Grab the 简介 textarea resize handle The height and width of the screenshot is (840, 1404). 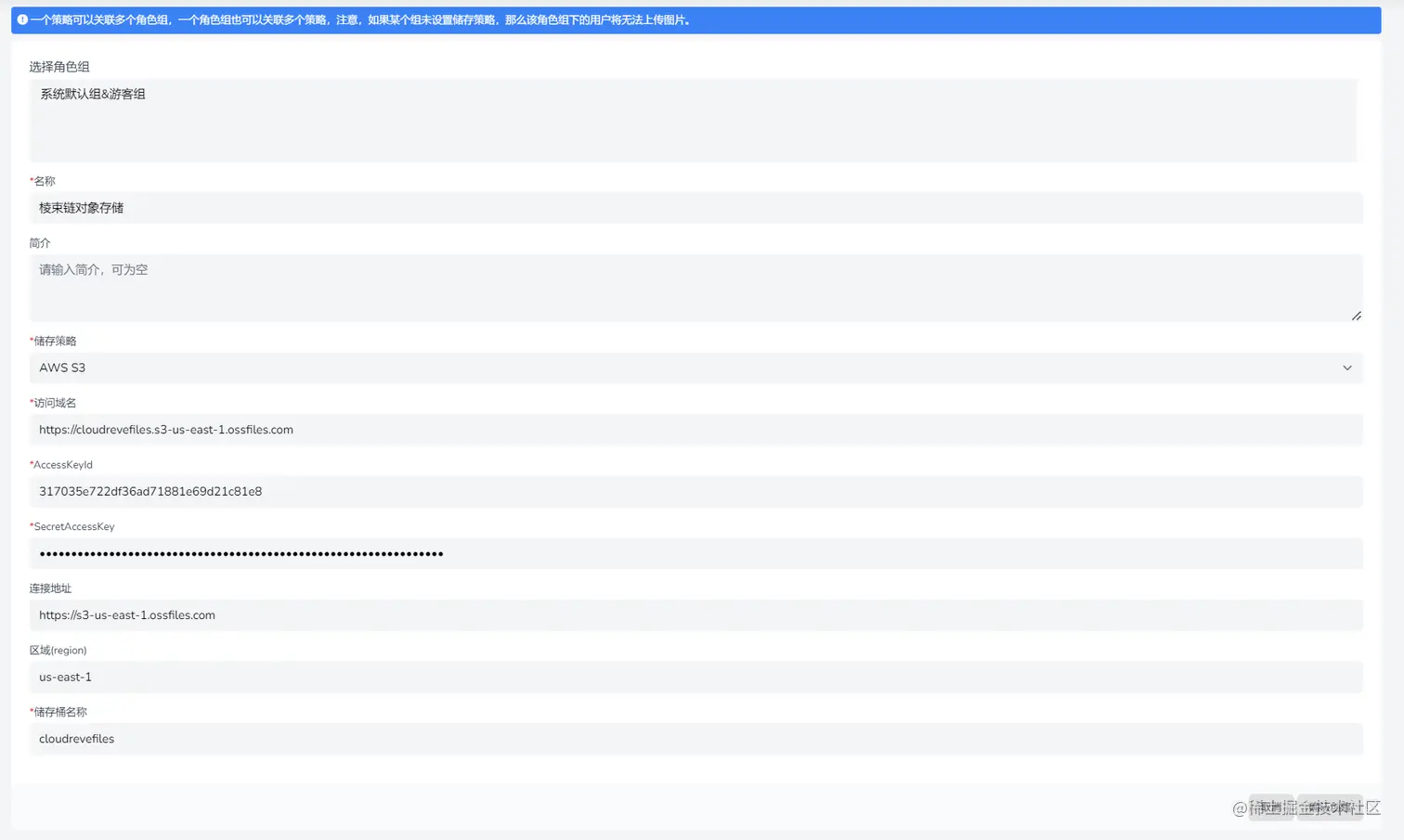(1357, 316)
